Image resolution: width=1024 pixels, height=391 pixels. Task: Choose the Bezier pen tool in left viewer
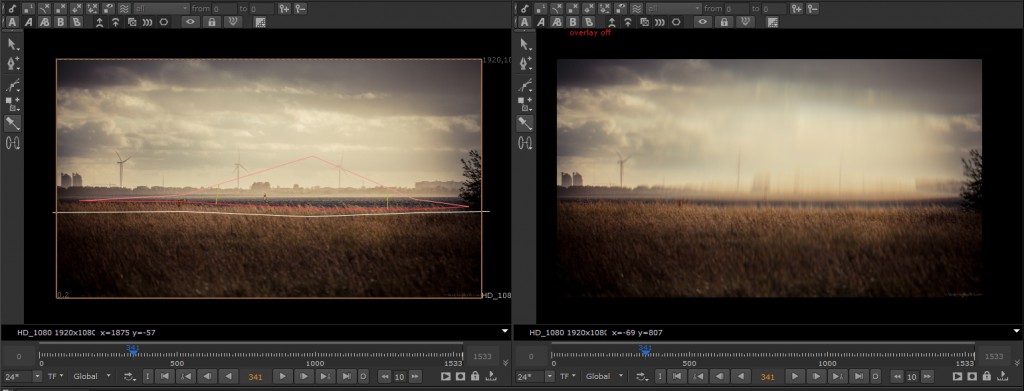tap(12, 63)
